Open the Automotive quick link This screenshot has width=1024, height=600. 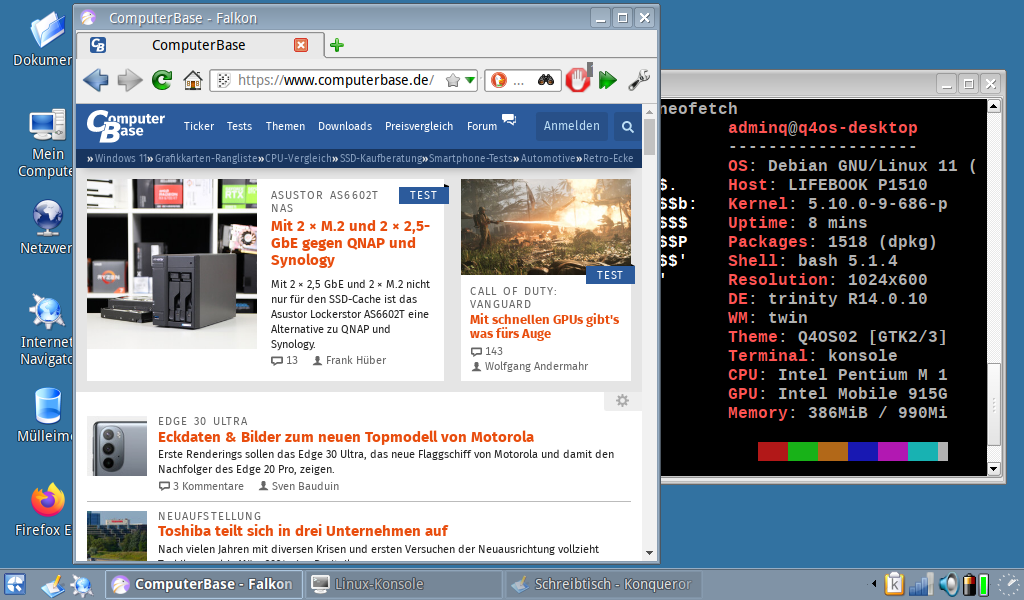click(x=548, y=158)
